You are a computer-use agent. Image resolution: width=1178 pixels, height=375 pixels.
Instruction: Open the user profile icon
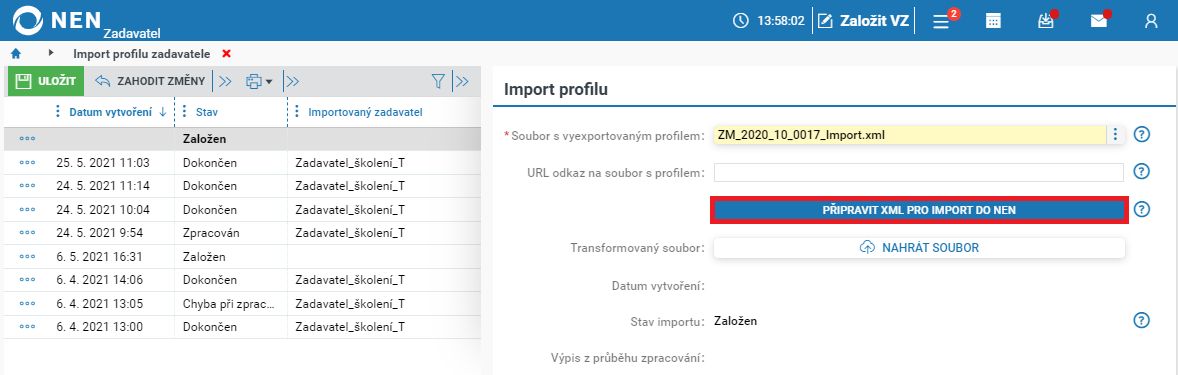(x=1151, y=21)
